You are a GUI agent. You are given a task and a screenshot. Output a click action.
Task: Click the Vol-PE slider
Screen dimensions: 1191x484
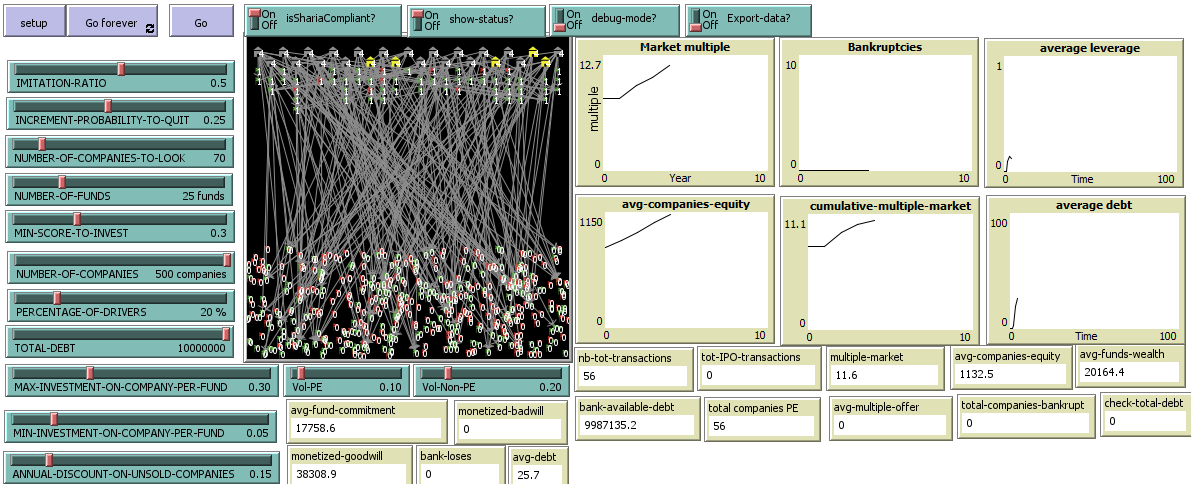coord(347,380)
